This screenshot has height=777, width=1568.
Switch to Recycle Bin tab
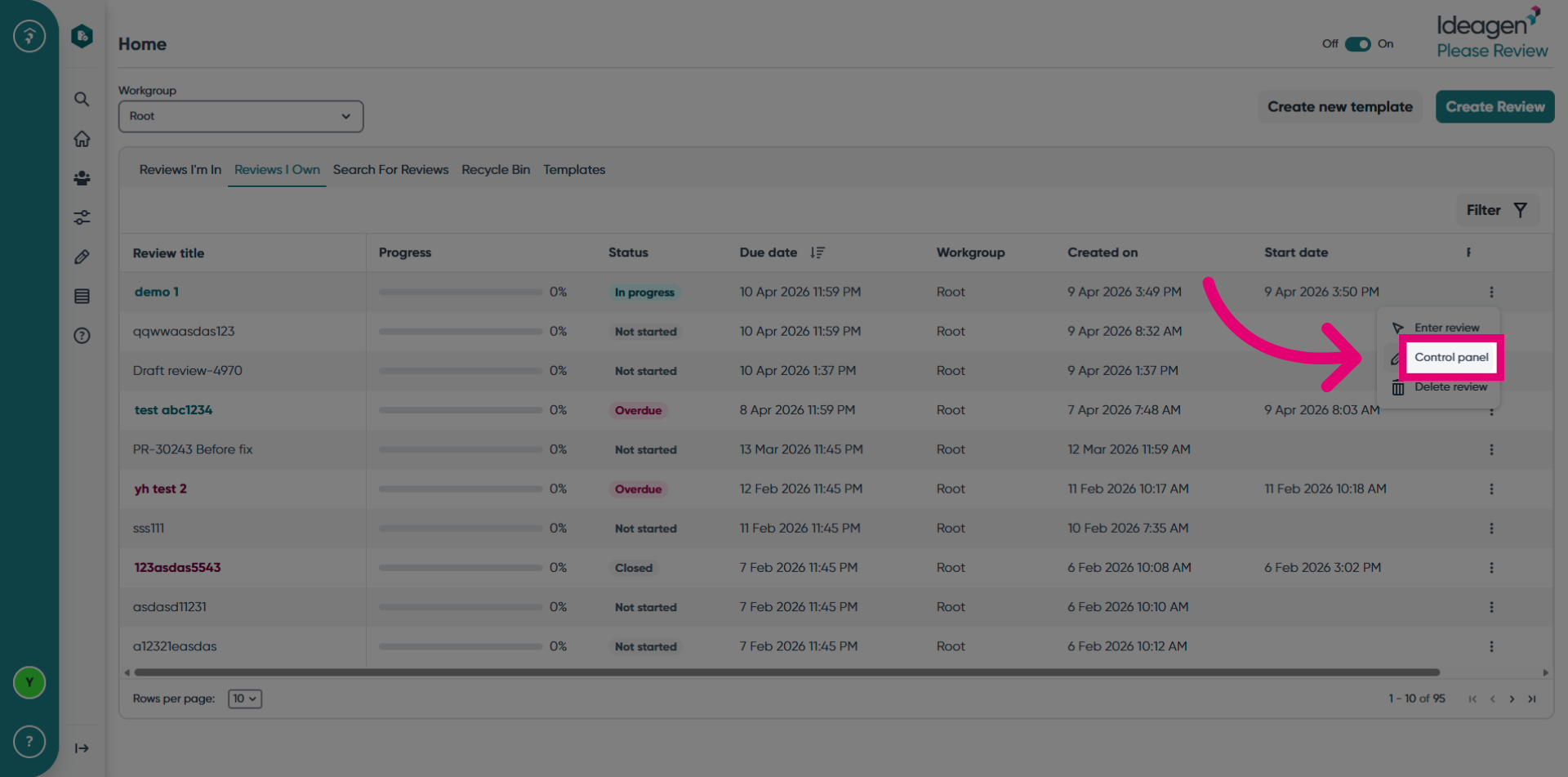[496, 170]
